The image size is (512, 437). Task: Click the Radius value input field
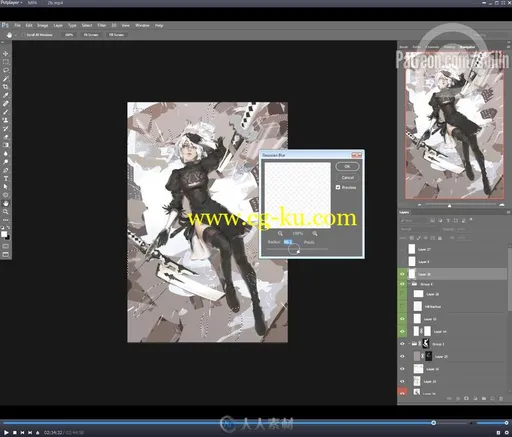(x=288, y=242)
